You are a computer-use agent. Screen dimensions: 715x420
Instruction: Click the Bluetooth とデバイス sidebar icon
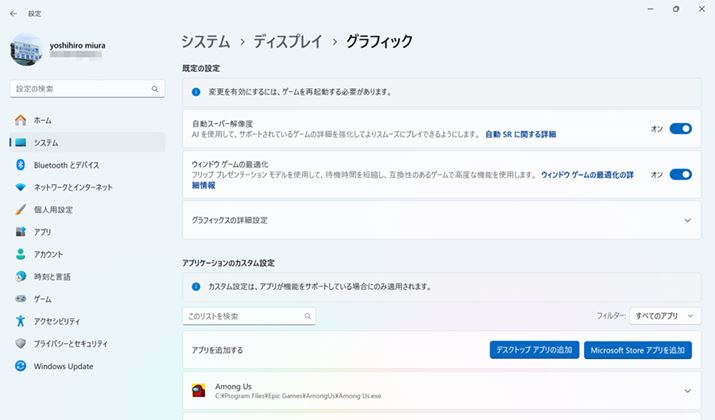[20, 165]
